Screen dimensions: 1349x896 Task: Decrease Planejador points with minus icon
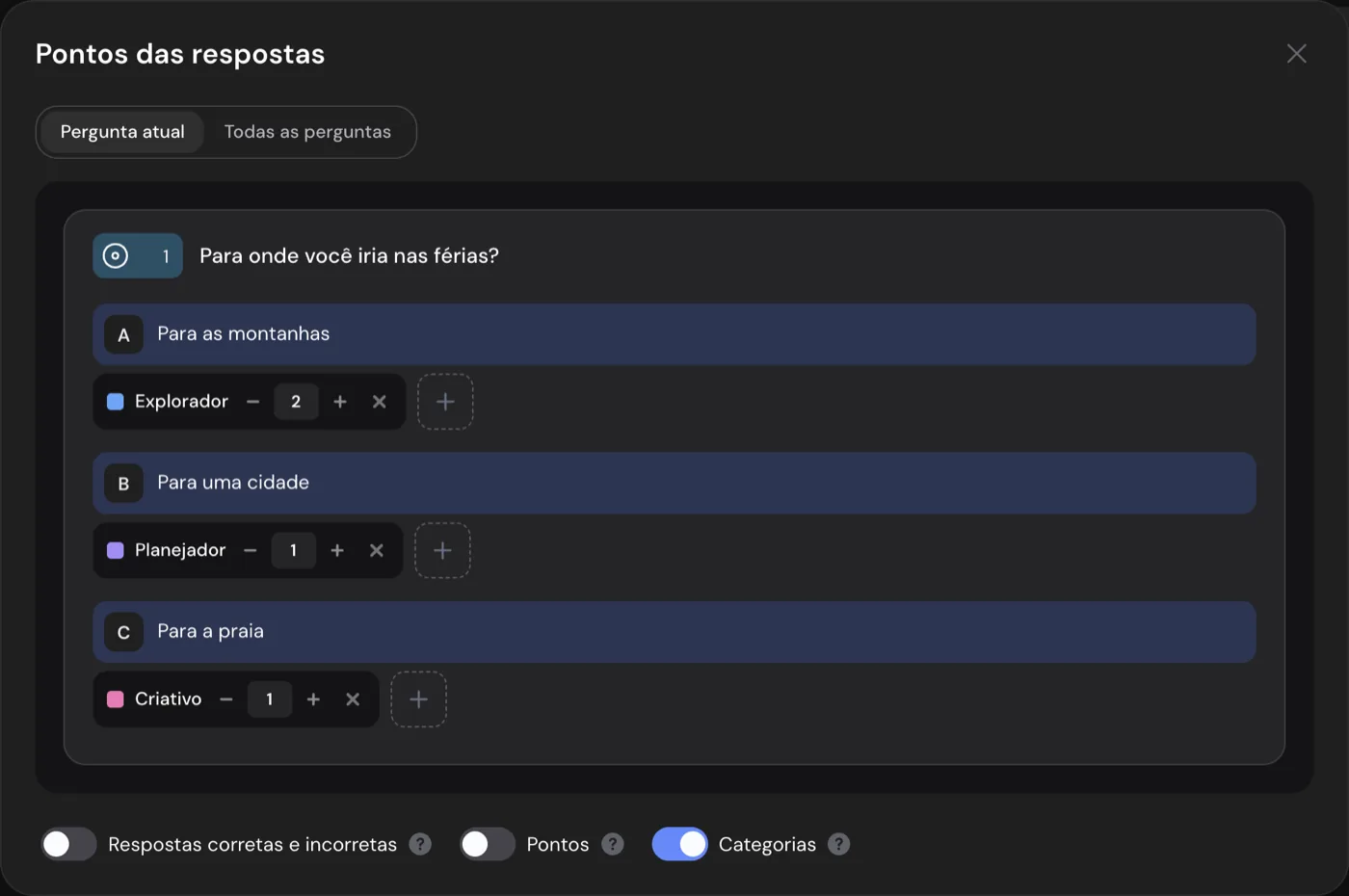pyautogui.click(x=251, y=550)
